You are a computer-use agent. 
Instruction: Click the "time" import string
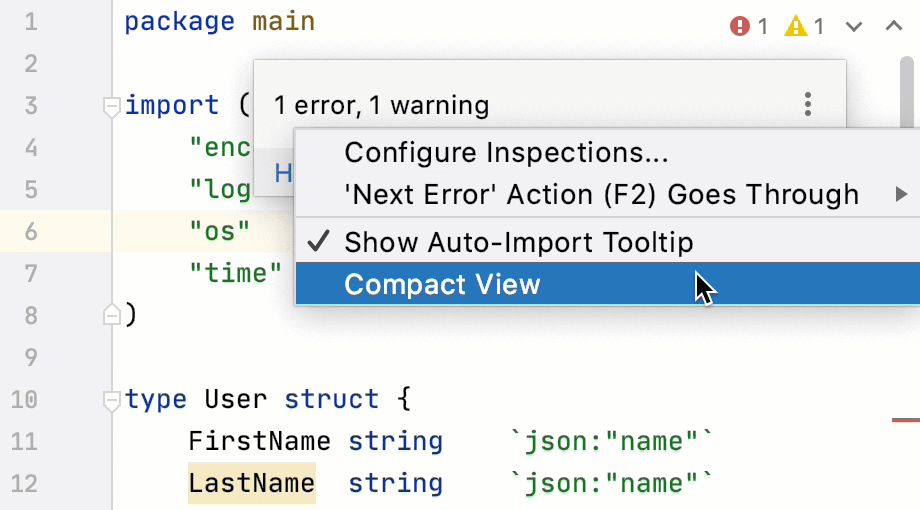(236, 273)
